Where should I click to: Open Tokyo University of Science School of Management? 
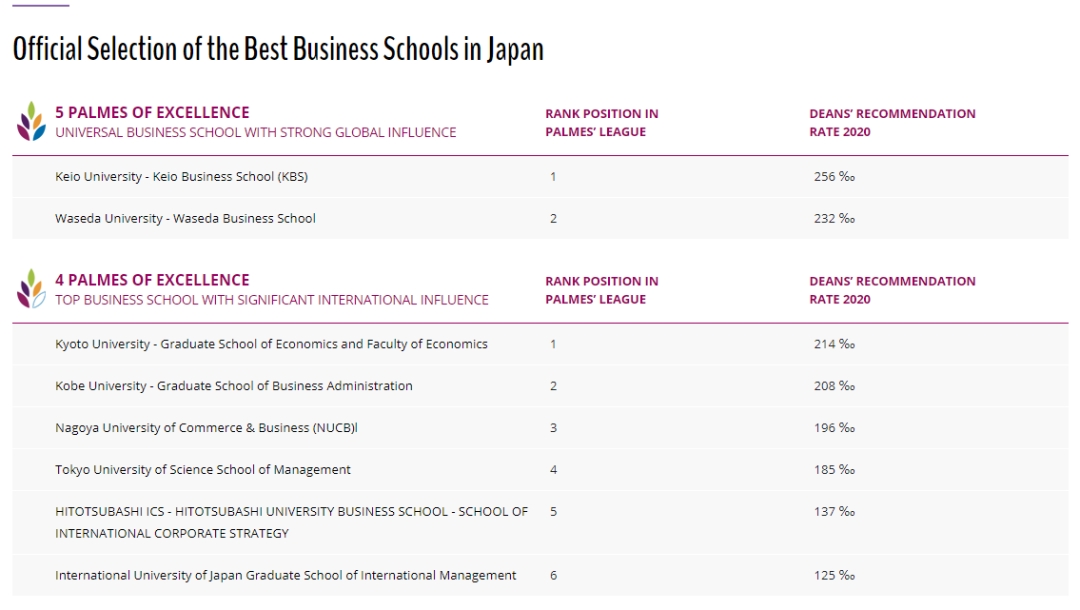(x=202, y=470)
